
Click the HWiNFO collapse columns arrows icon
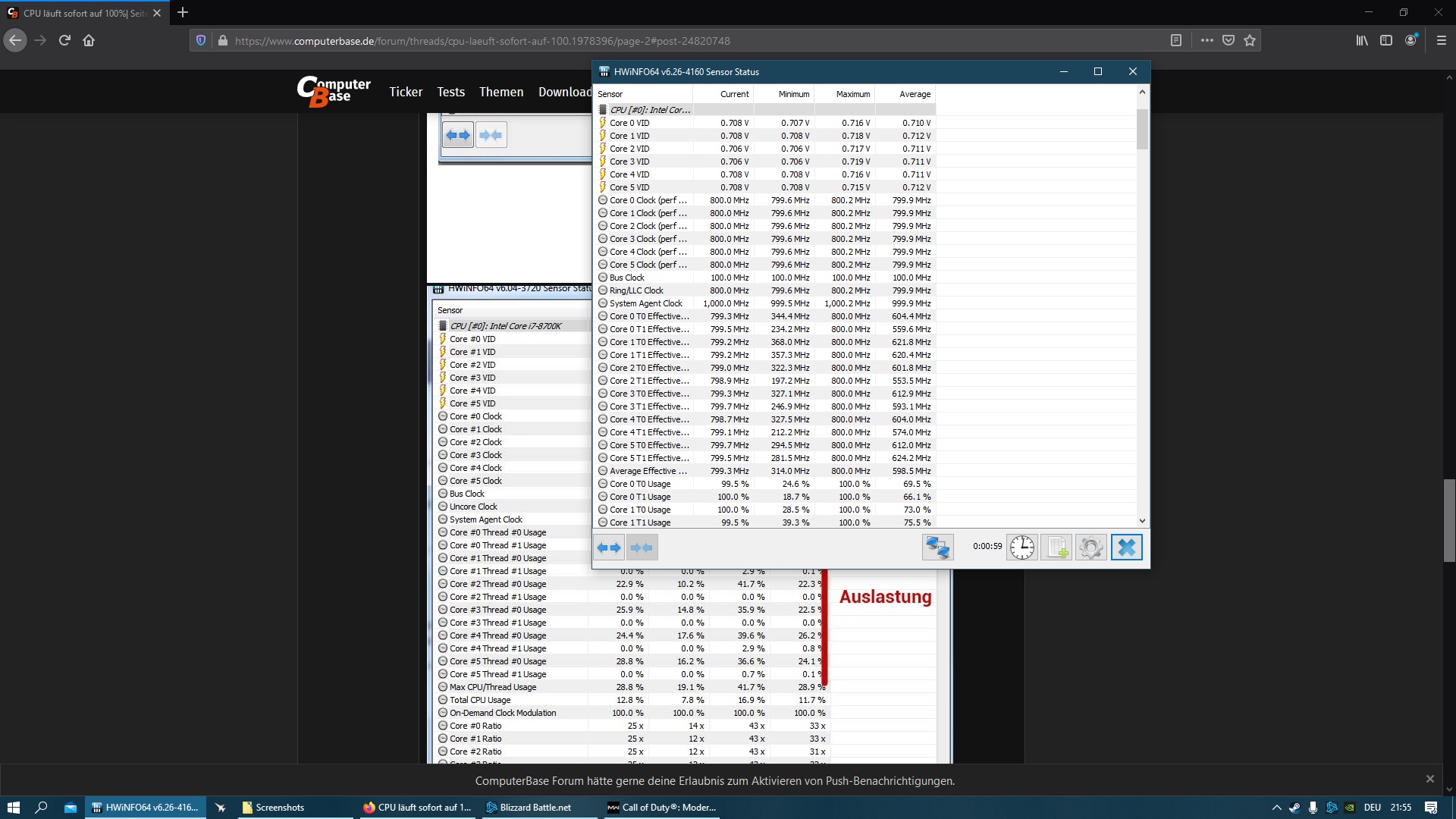coord(642,548)
